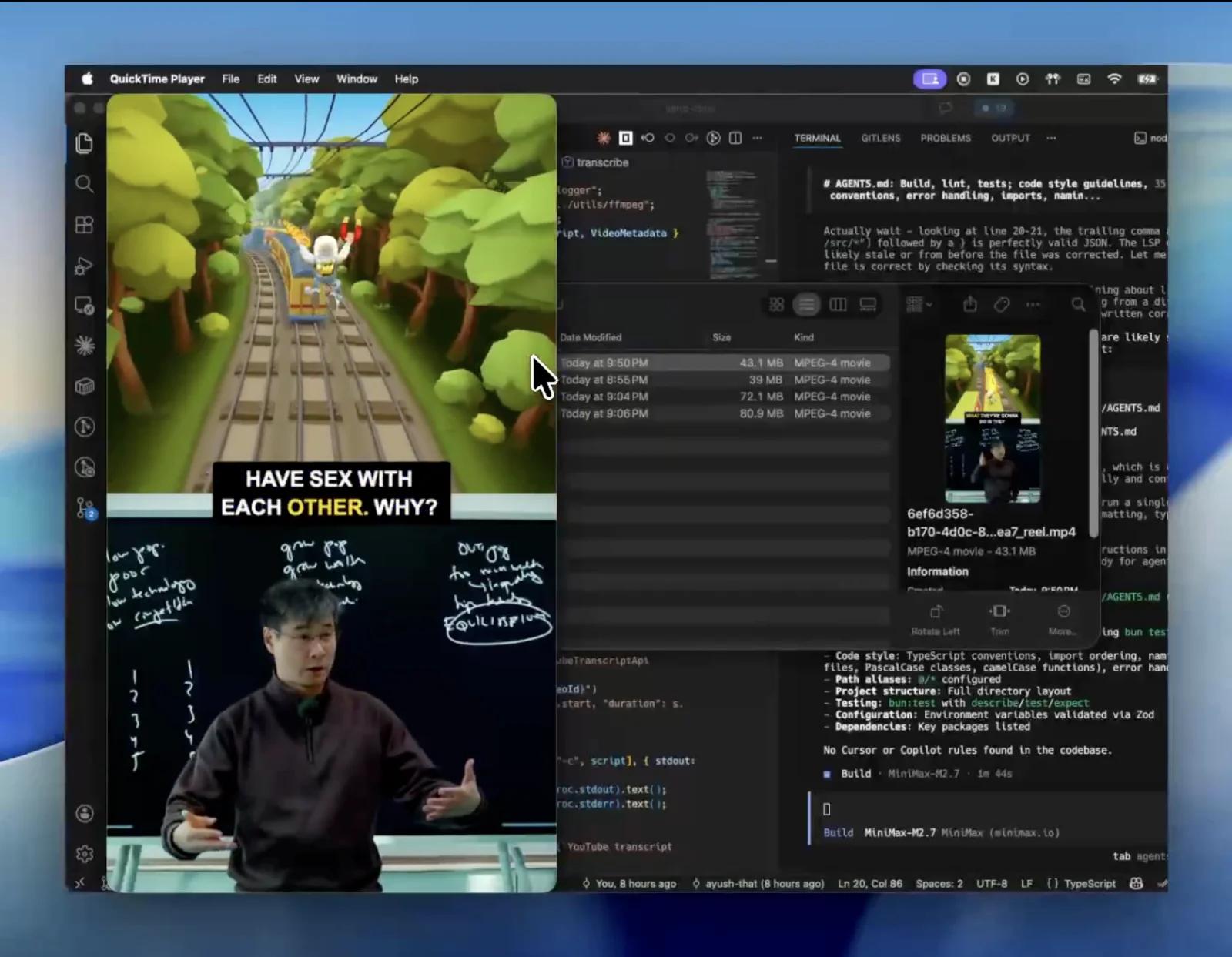
Task: Select the file modified Today at 9:04 PM
Action: 724,397
